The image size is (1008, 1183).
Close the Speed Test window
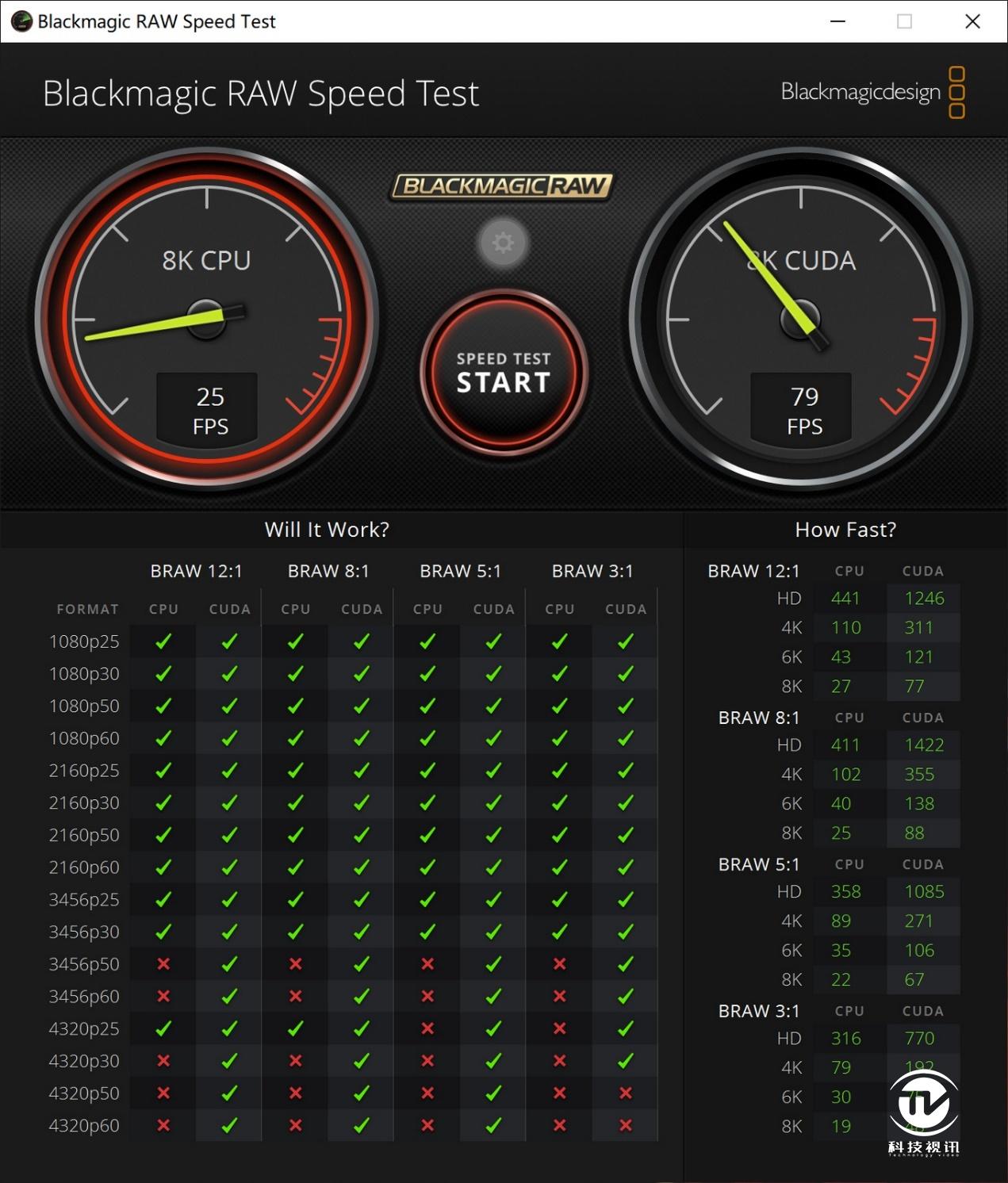972,21
